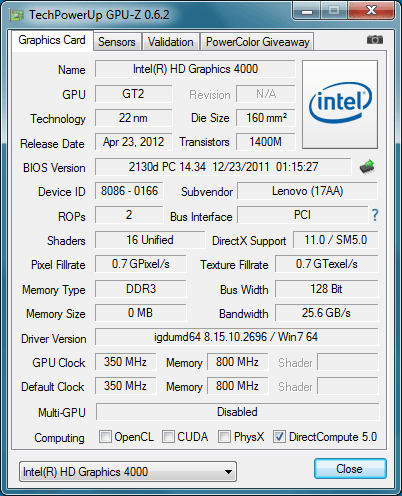
Task: Click the Bus Interface question mark
Action: (375, 215)
